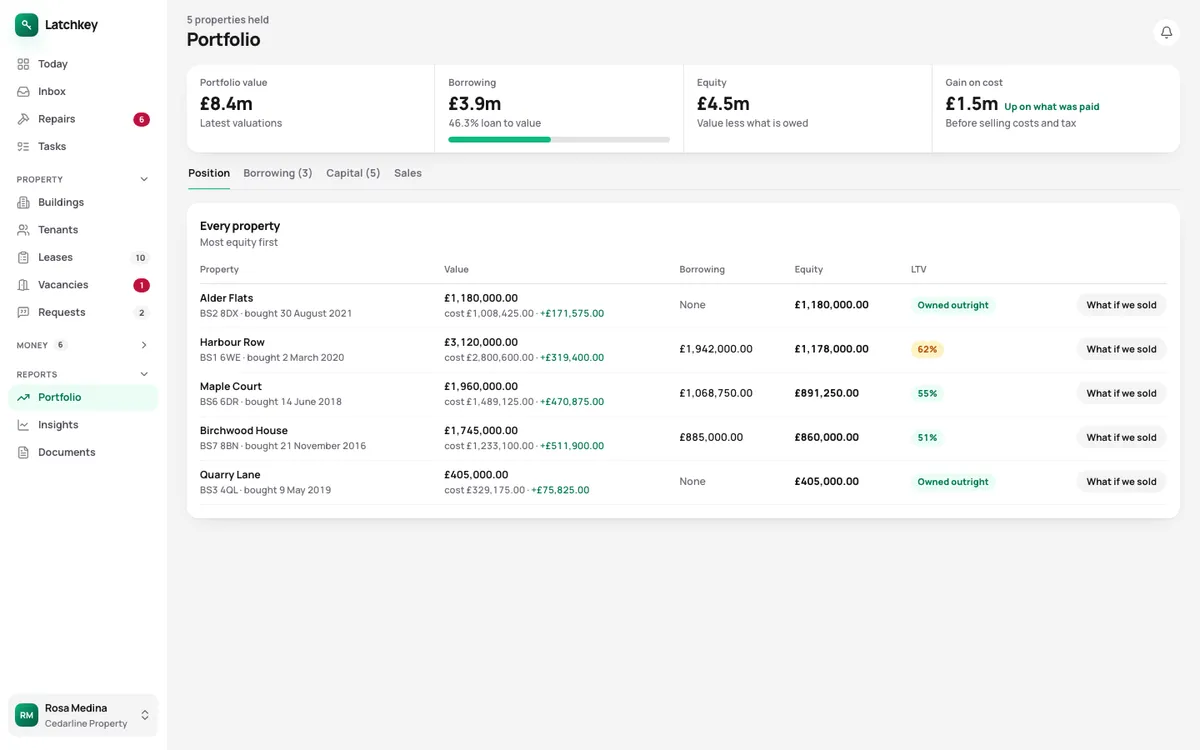Click the +£511,900.00 gain figure
Screen dimensions: 1200x750
(x=572, y=446)
